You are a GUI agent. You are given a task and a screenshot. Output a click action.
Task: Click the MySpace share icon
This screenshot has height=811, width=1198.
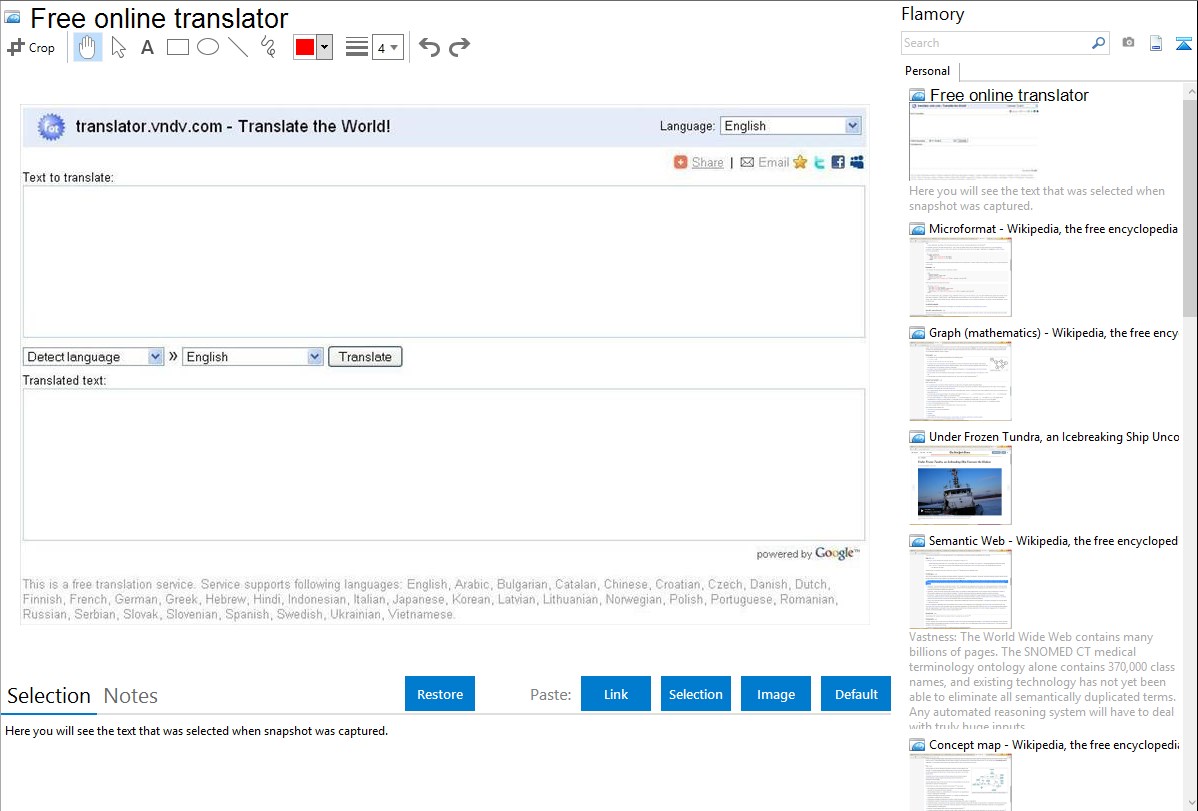point(857,162)
